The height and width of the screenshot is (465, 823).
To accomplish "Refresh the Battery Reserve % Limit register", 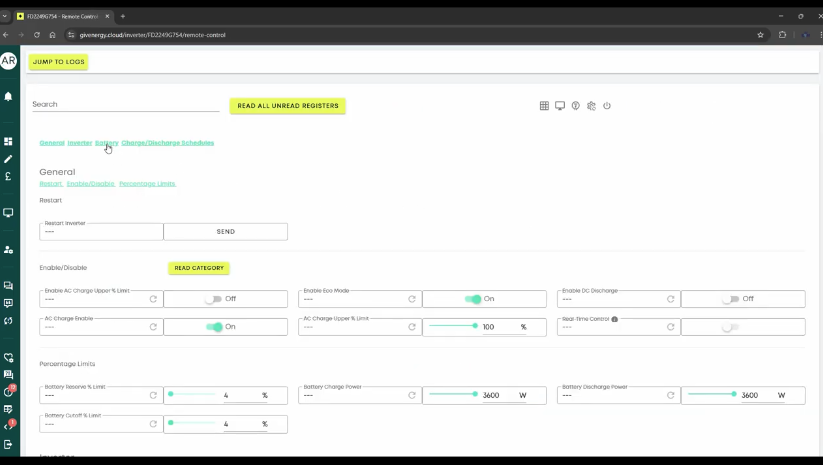I will click(x=153, y=395).
